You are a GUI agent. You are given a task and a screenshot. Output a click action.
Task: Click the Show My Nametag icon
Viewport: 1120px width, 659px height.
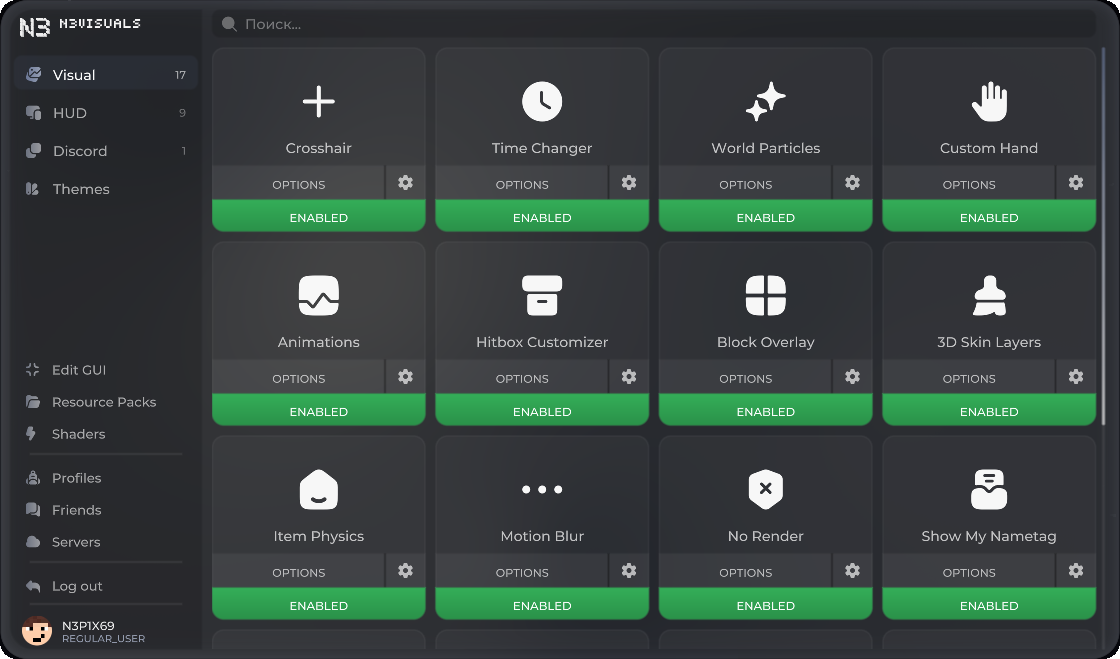[x=989, y=490]
